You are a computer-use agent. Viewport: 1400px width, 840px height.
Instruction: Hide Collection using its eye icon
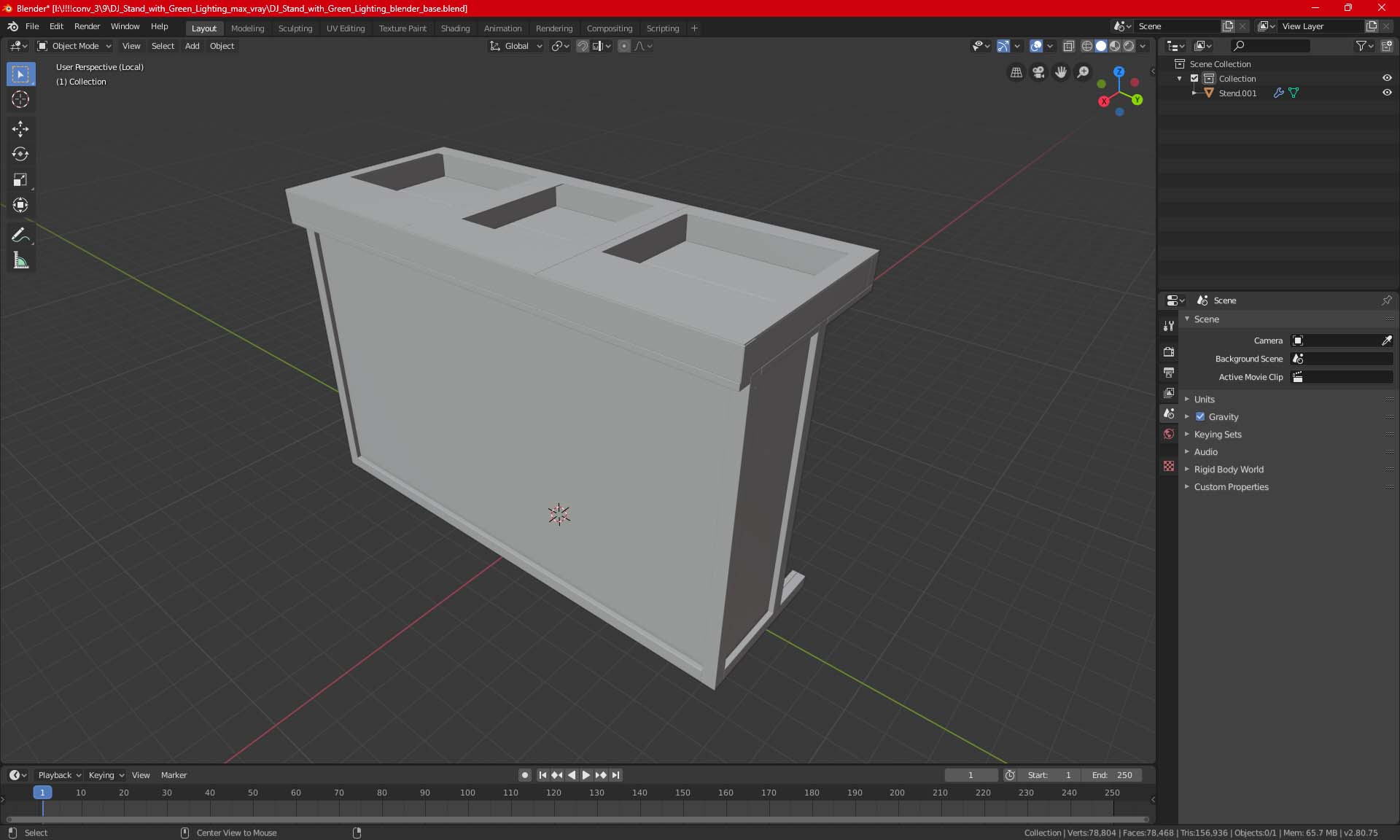(1387, 78)
